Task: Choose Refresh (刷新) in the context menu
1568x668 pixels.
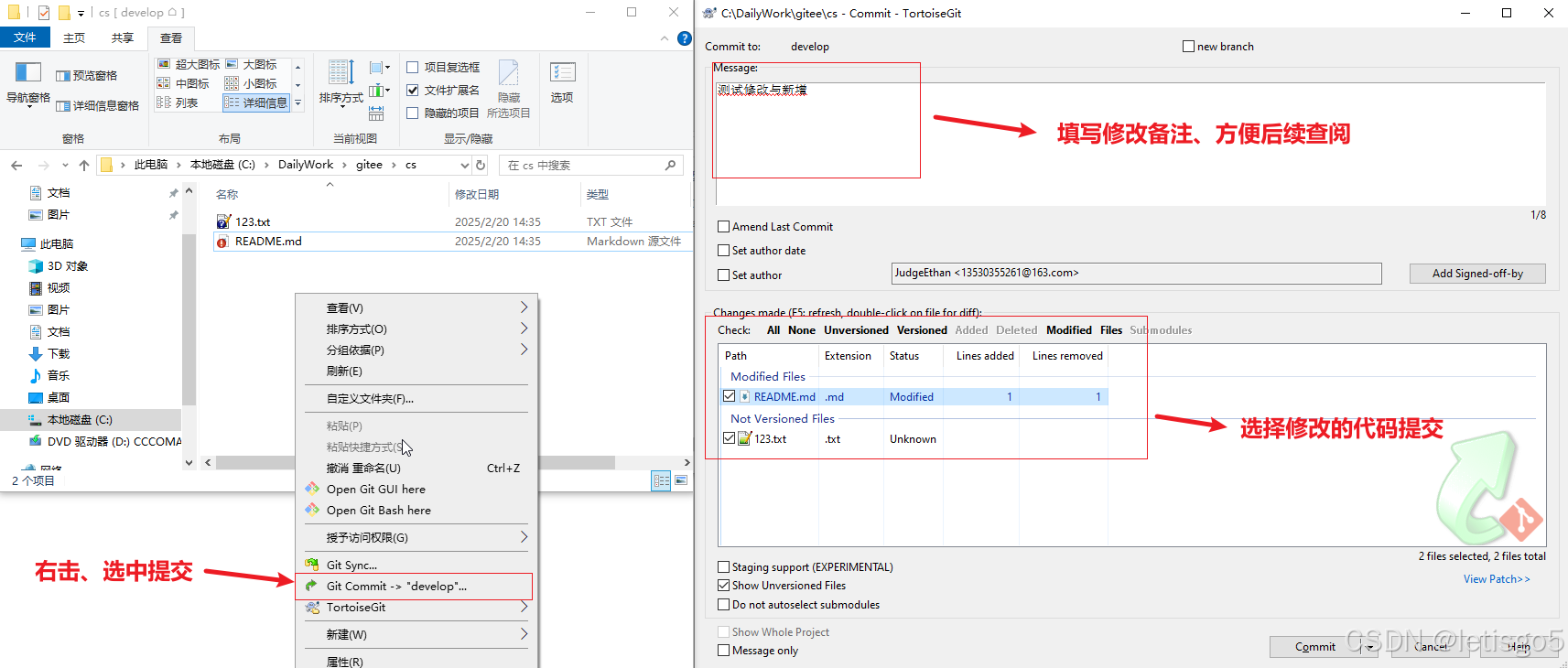Action: click(x=416, y=371)
